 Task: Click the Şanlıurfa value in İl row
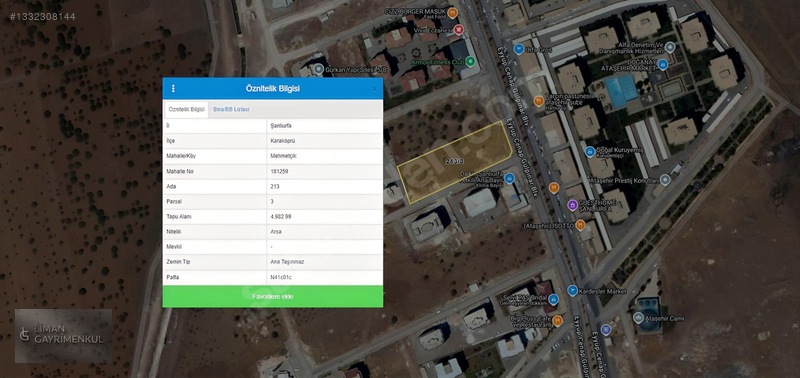point(281,125)
